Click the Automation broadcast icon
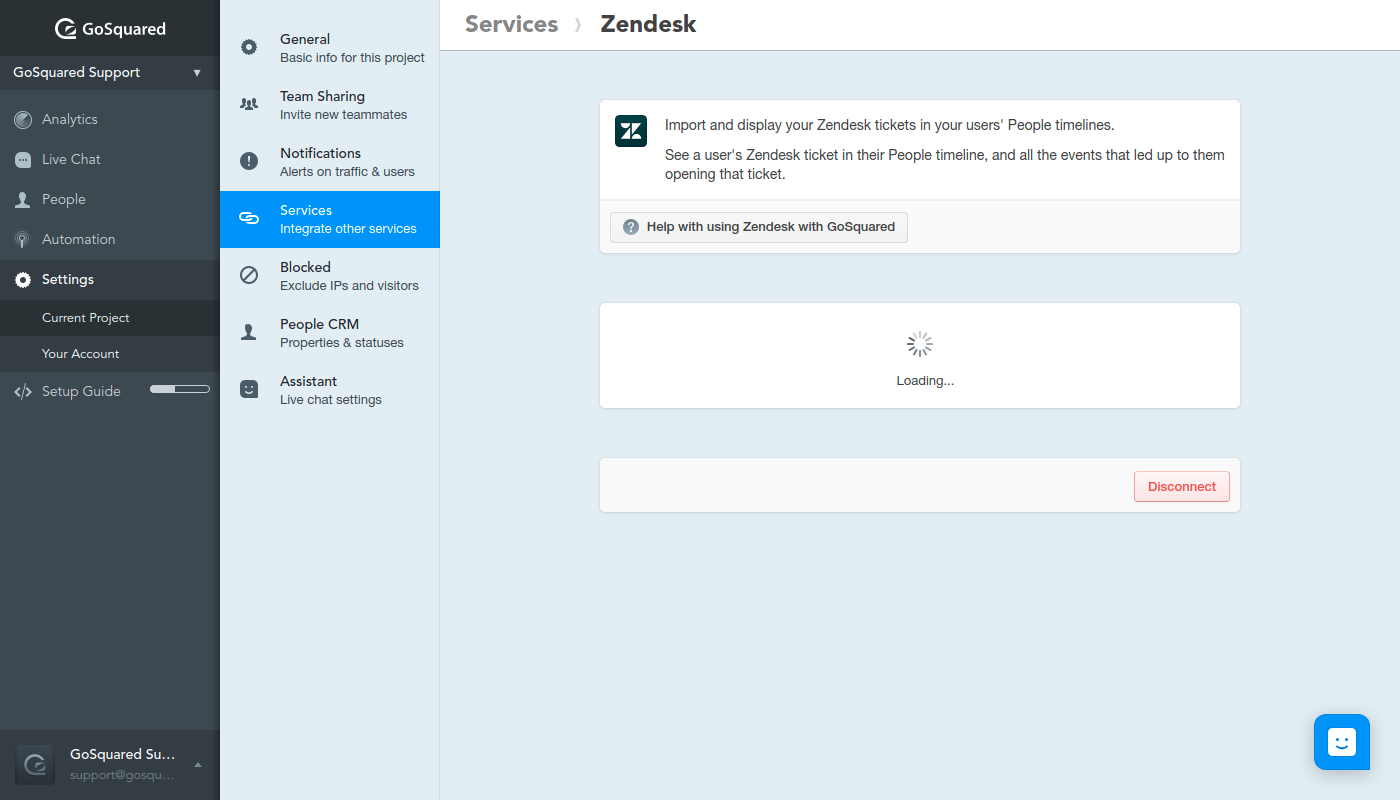The width and height of the screenshot is (1400, 800). (23, 240)
